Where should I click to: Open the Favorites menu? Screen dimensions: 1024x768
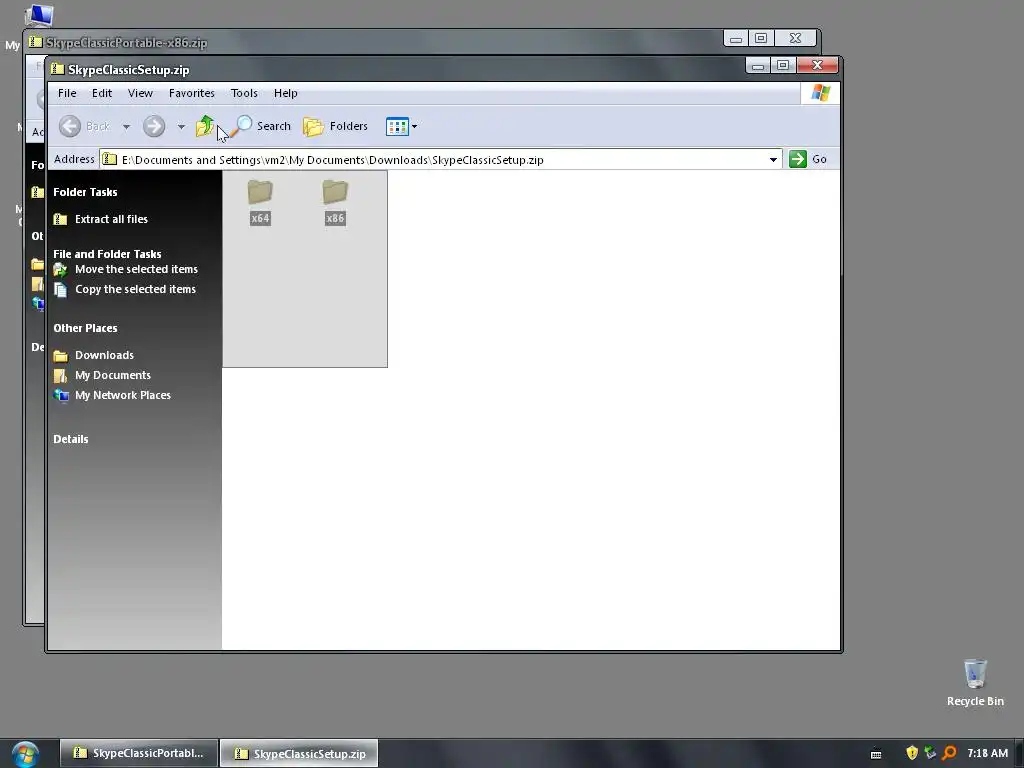pyautogui.click(x=191, y=93)
